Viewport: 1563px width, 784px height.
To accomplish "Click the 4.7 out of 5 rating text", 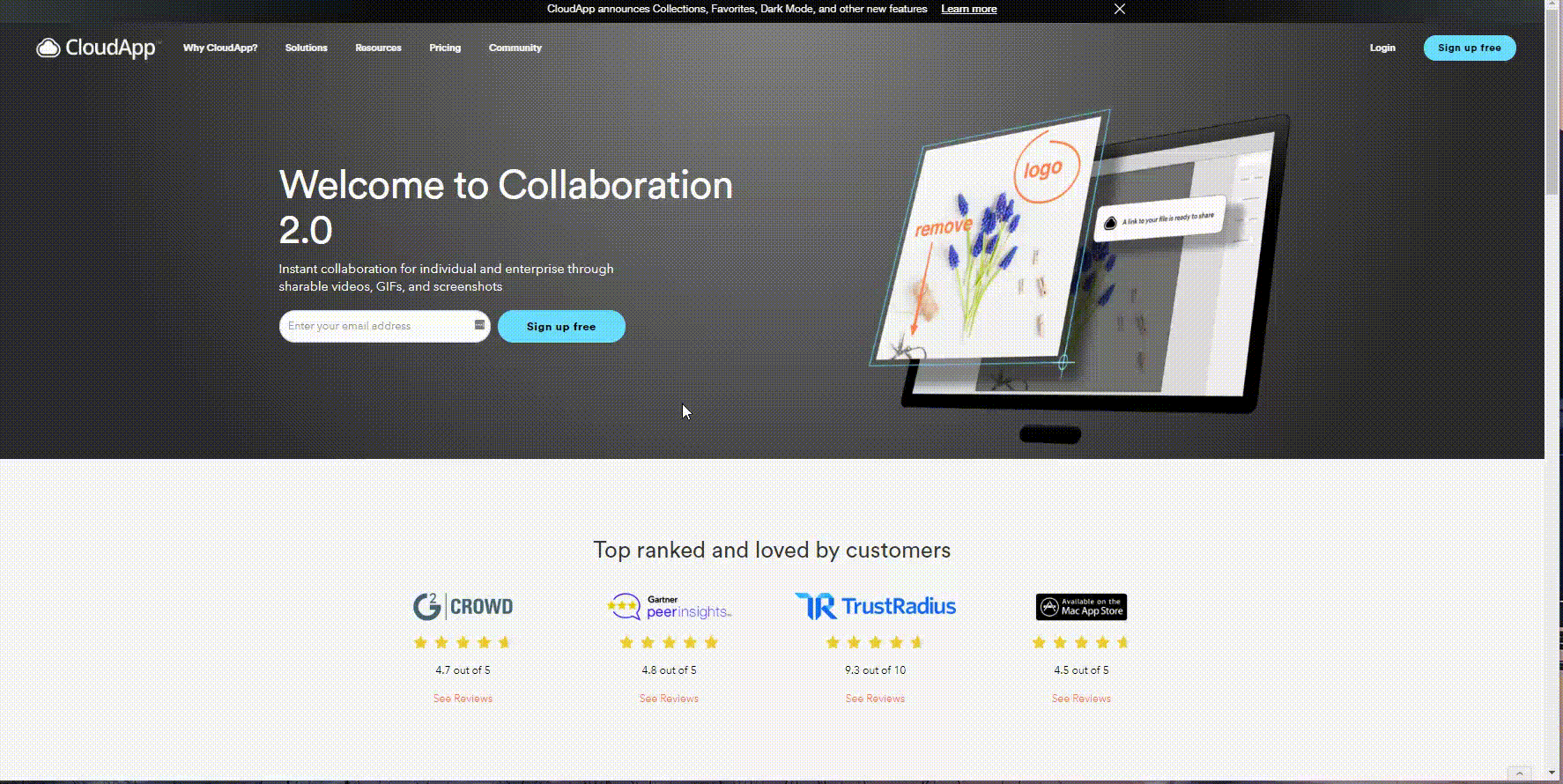I will pyautogui.click(x=463, y=670).
